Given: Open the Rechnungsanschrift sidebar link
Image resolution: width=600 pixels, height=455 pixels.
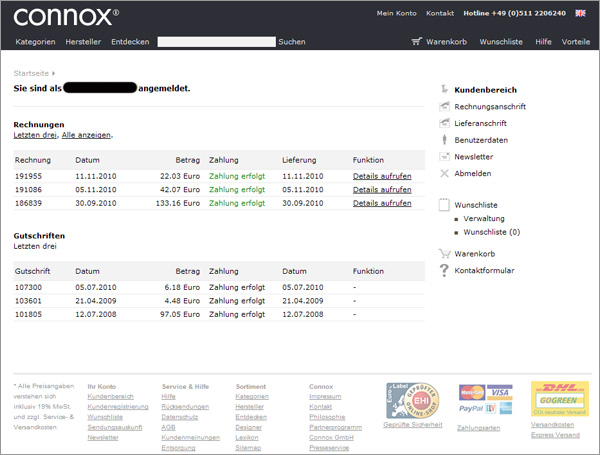Looking at the screenshot, I should tap(490, 106).
